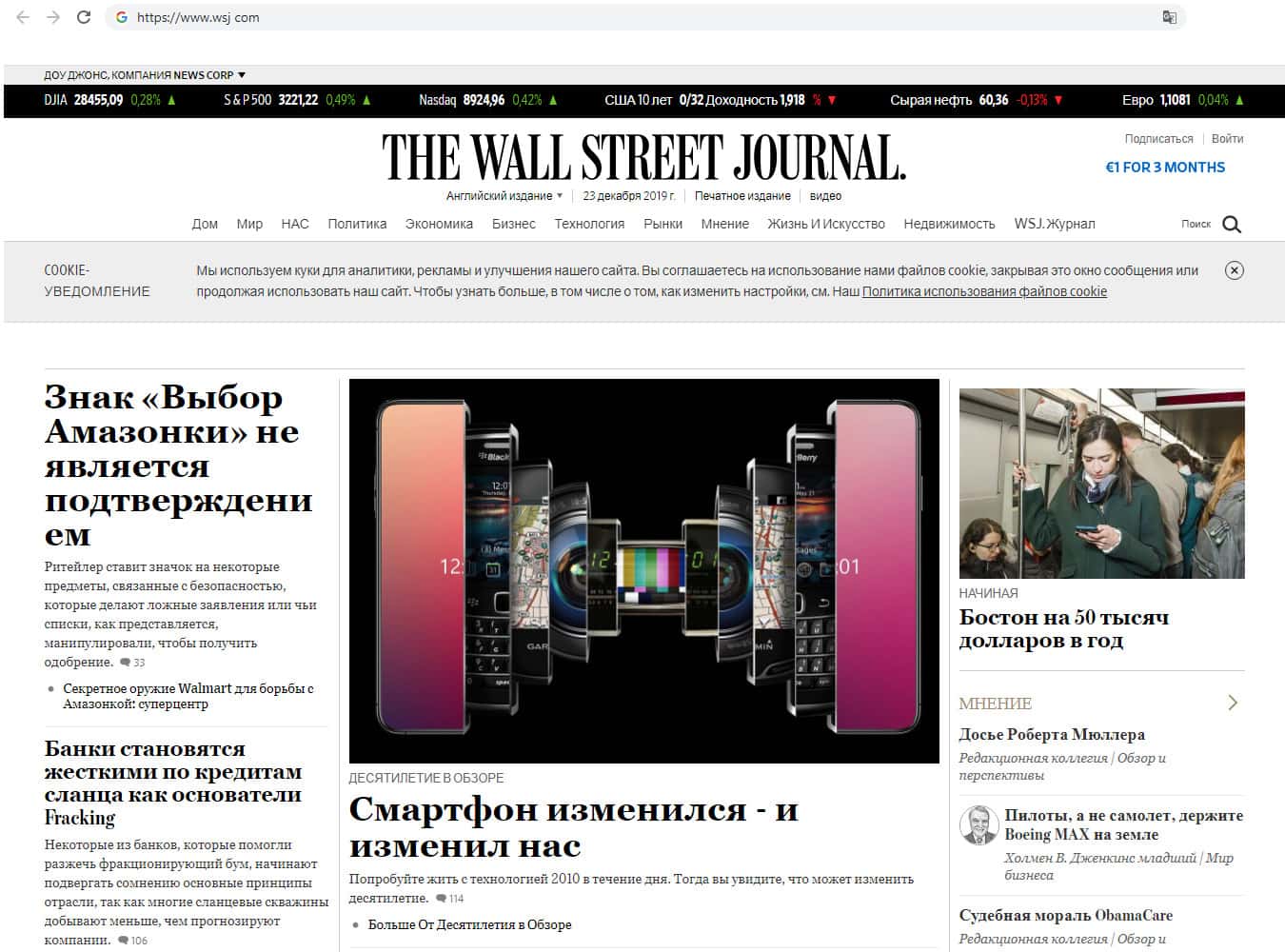1285x952 pixels.
Task: Reload the page with the refresh icon
Action: tap(84, 17)
